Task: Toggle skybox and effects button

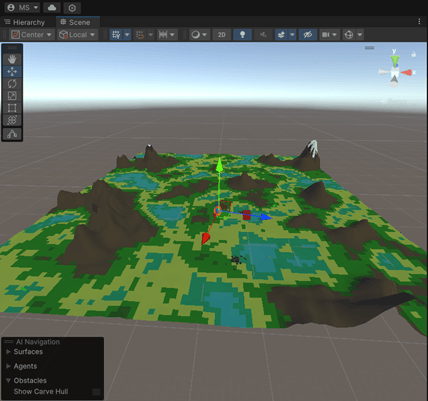Action: [x=281, y=35]
